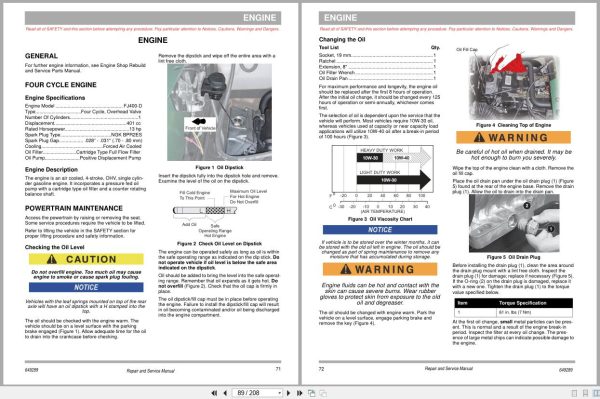Click the 'Displacement' specification row
The image size is (600, 399).
point(83,123)
